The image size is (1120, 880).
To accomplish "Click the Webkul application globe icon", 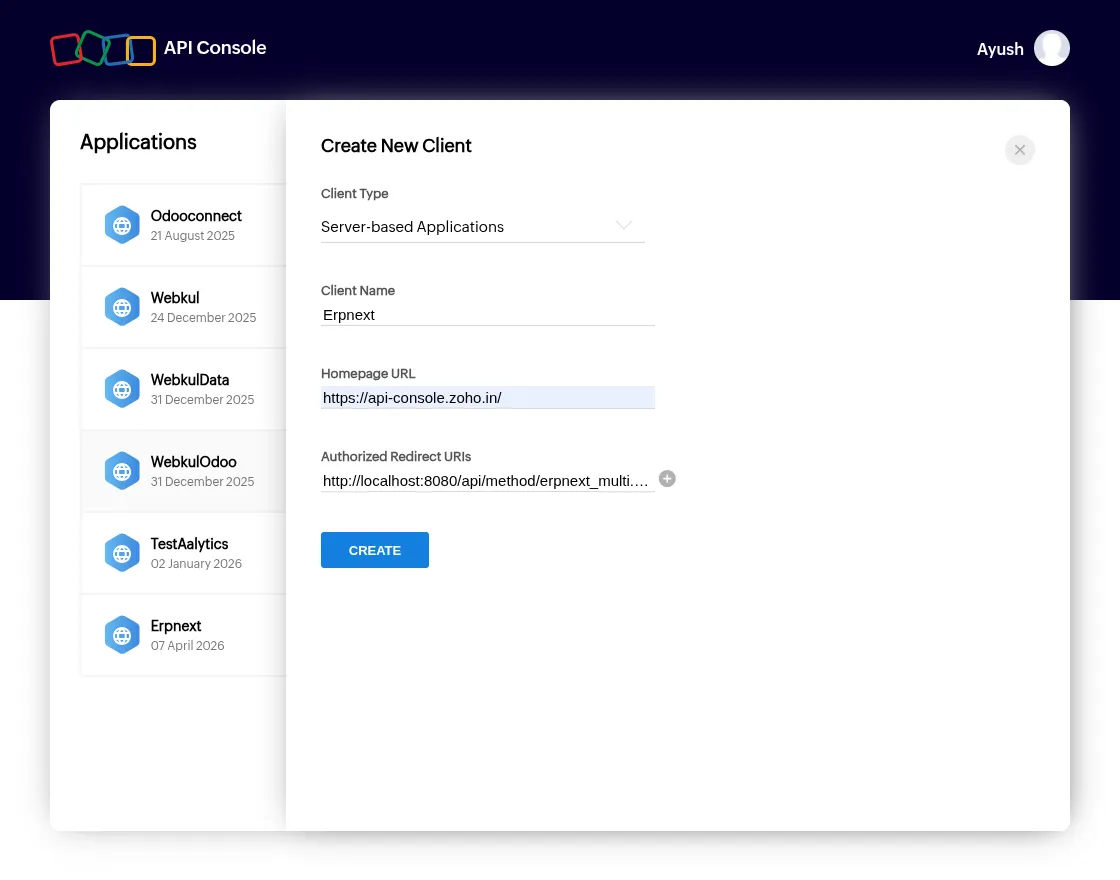I will pos(122,307).
